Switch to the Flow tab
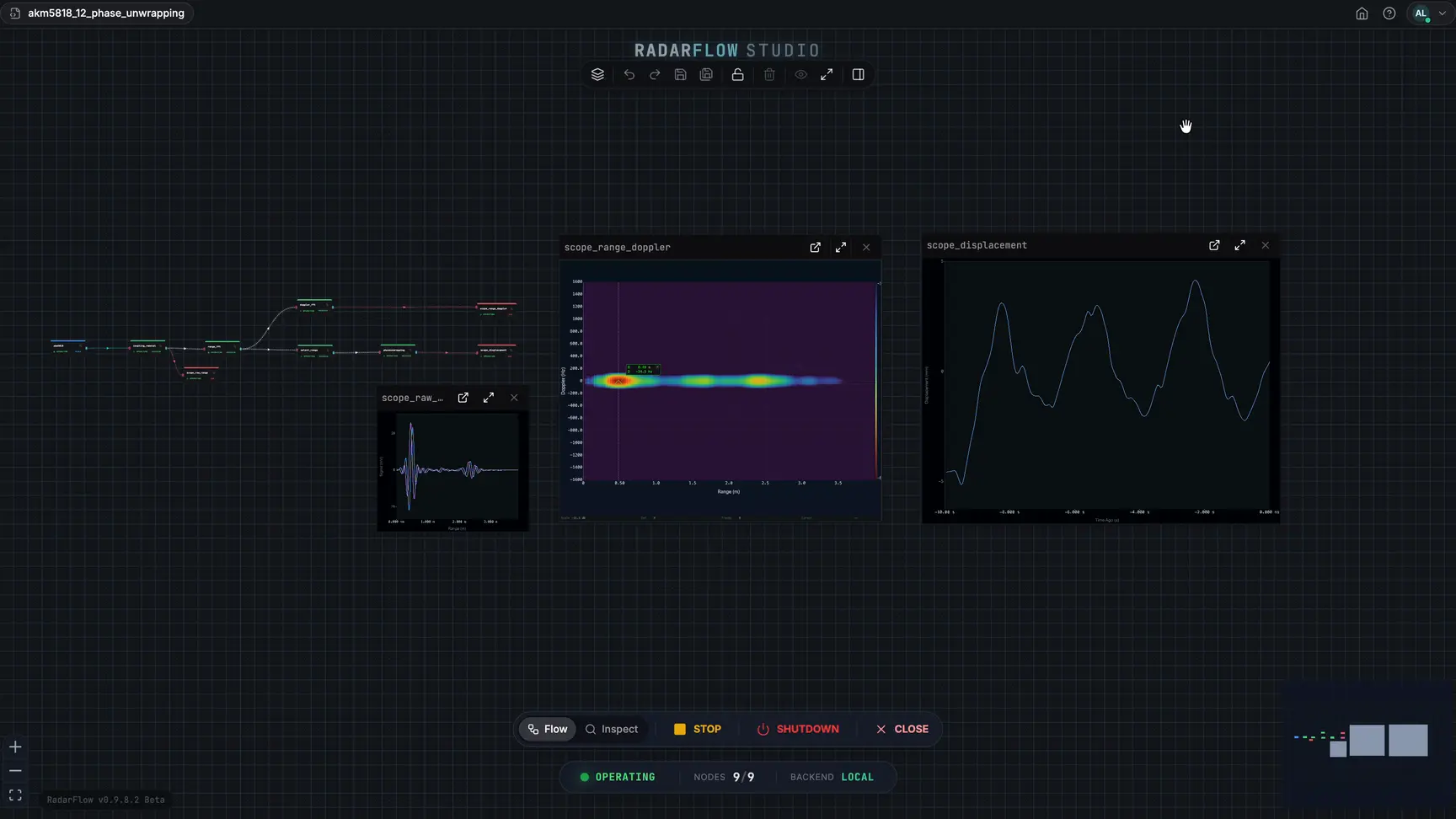The width and height of the screenshot is (1456, 819). pyautogui.click(x=547, y=729)
